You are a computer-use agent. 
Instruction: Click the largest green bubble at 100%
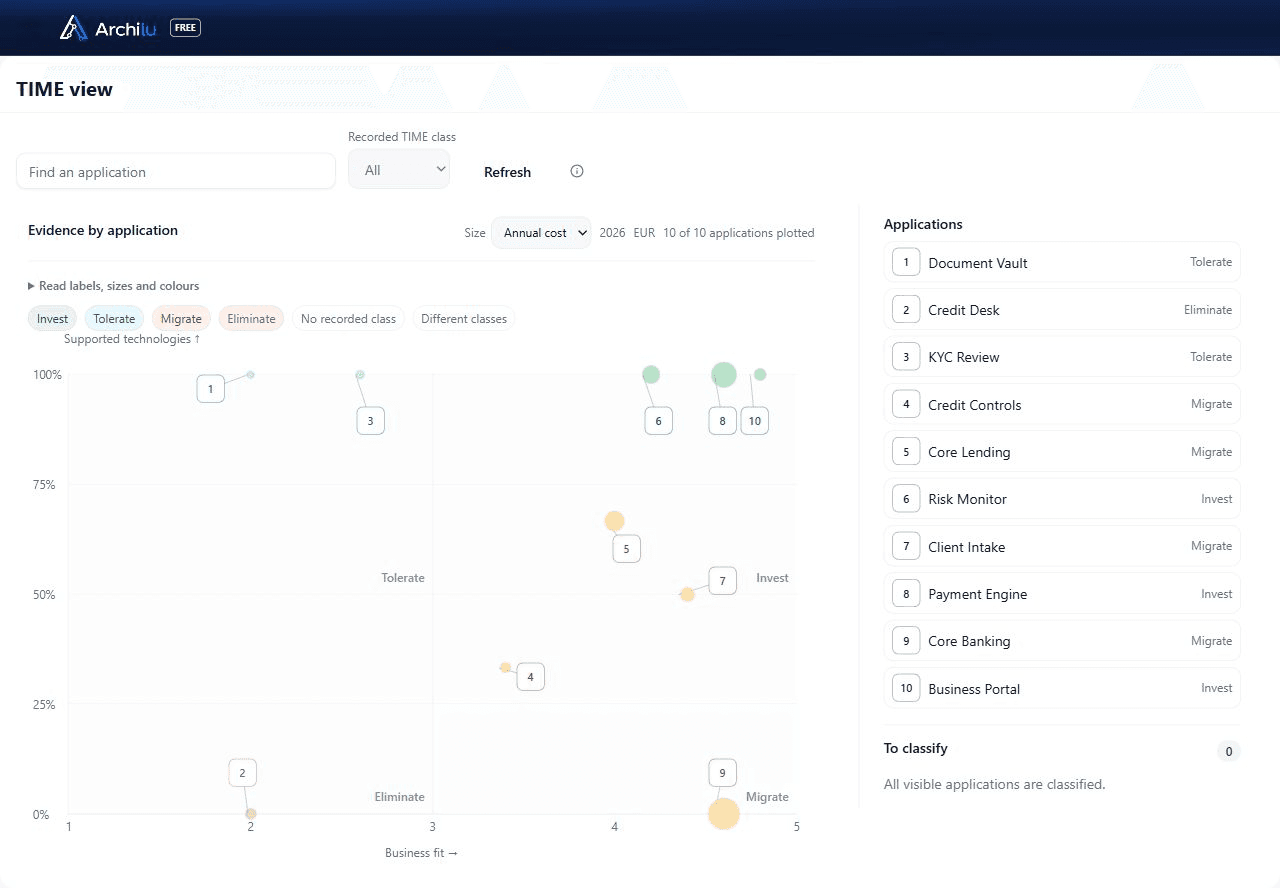724,375
